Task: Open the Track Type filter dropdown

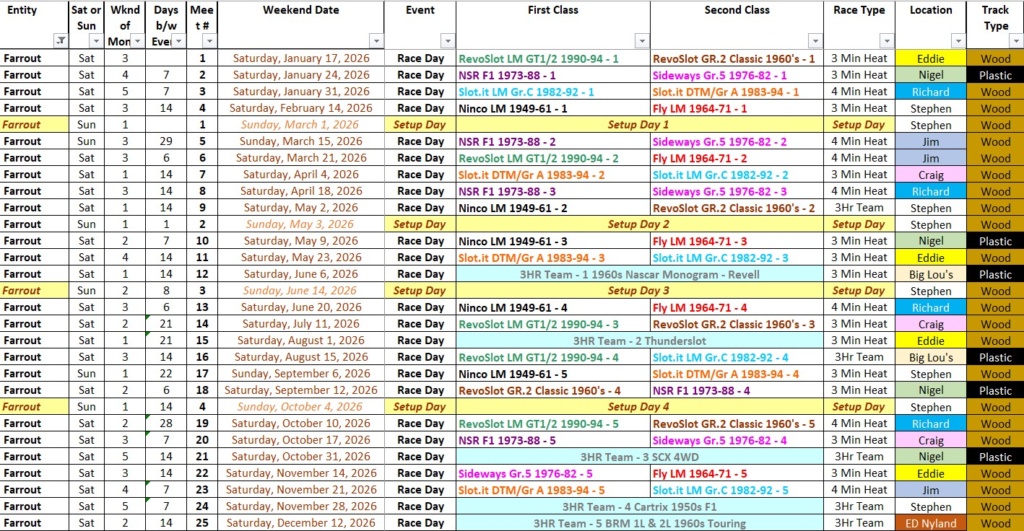Action: click(x=1015, y=41)
